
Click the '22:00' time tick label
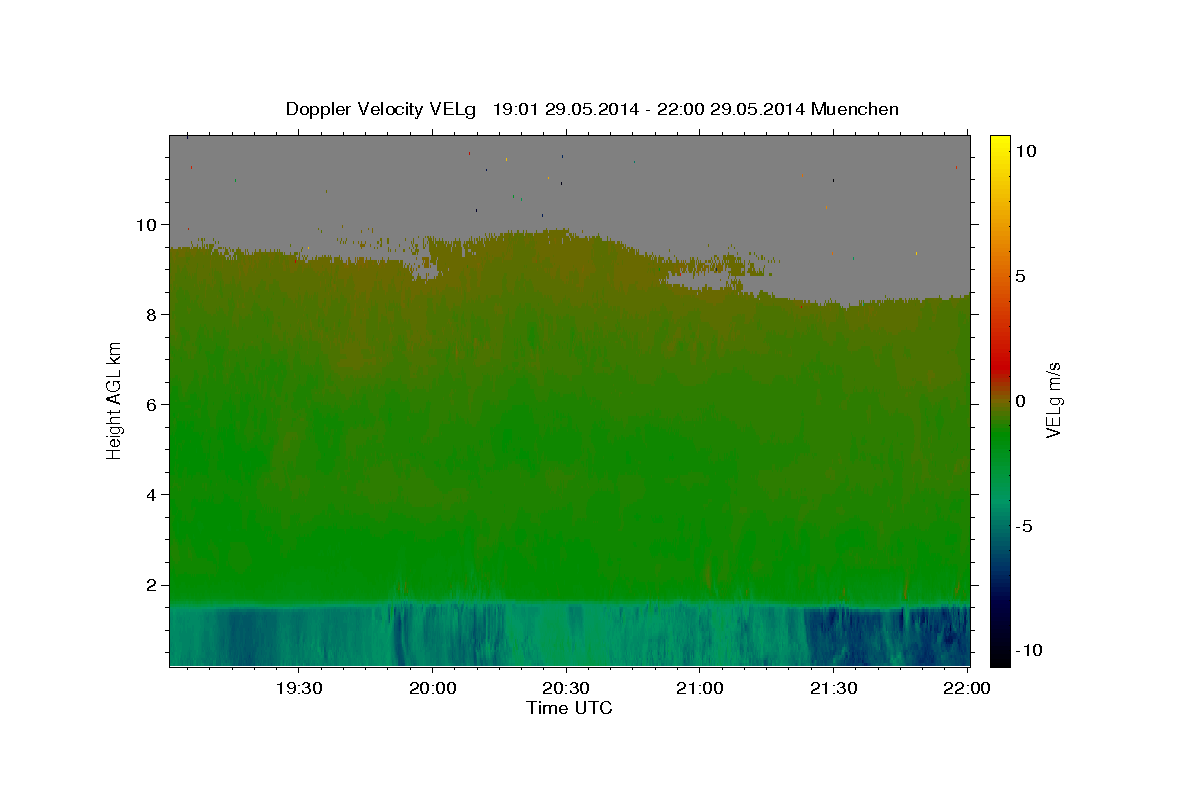(967, 688)
